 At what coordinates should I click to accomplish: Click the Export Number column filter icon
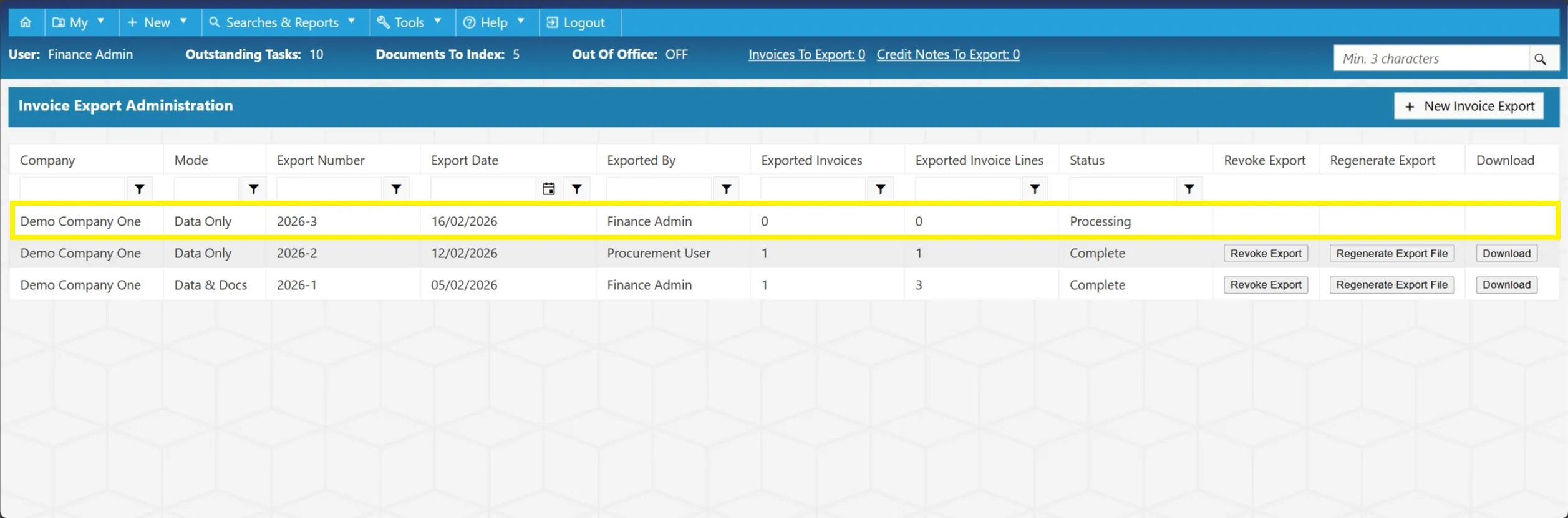click(x=396, y=189)
